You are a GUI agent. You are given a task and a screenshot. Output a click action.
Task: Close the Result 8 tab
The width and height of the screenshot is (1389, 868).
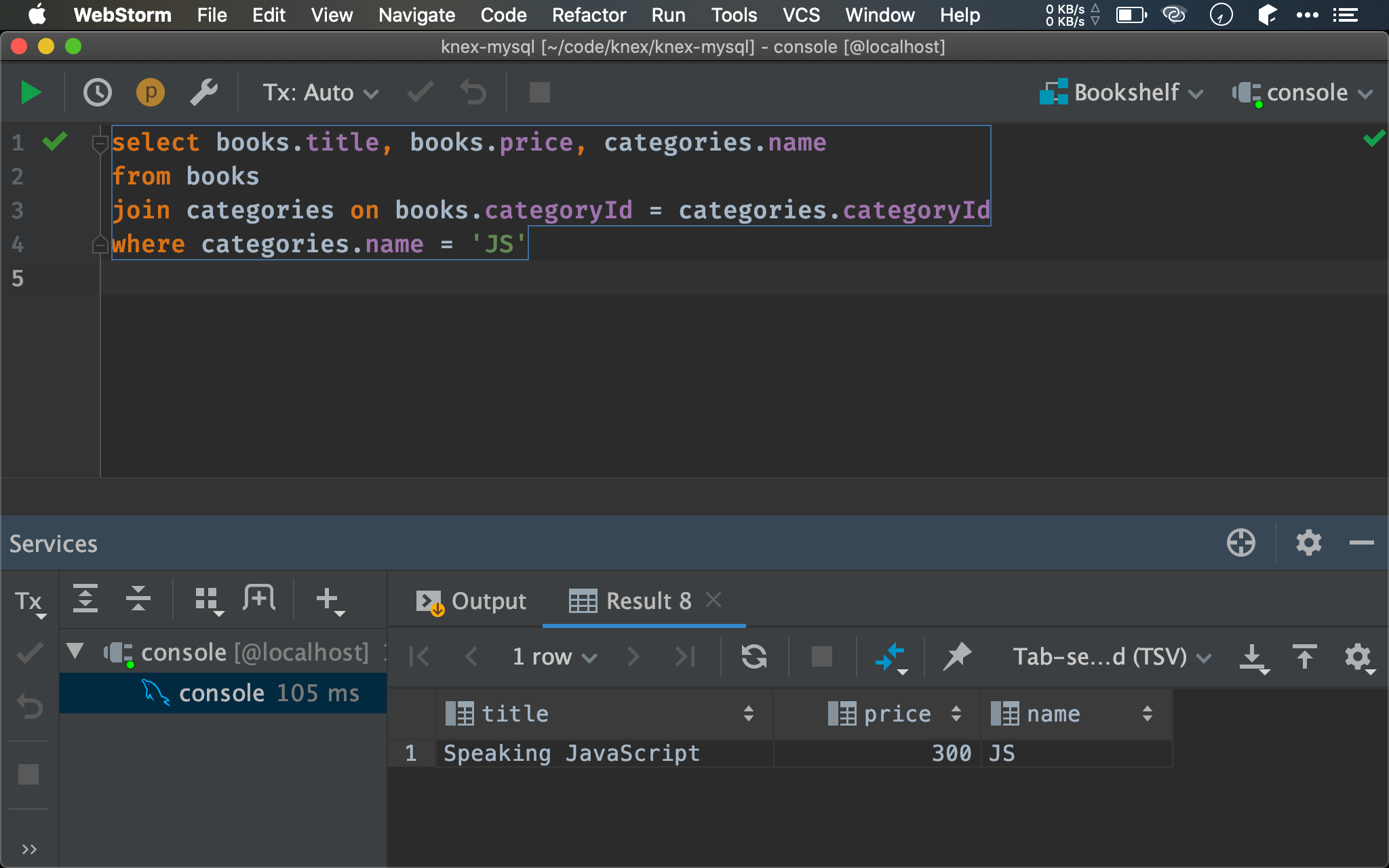pos(713,599)
